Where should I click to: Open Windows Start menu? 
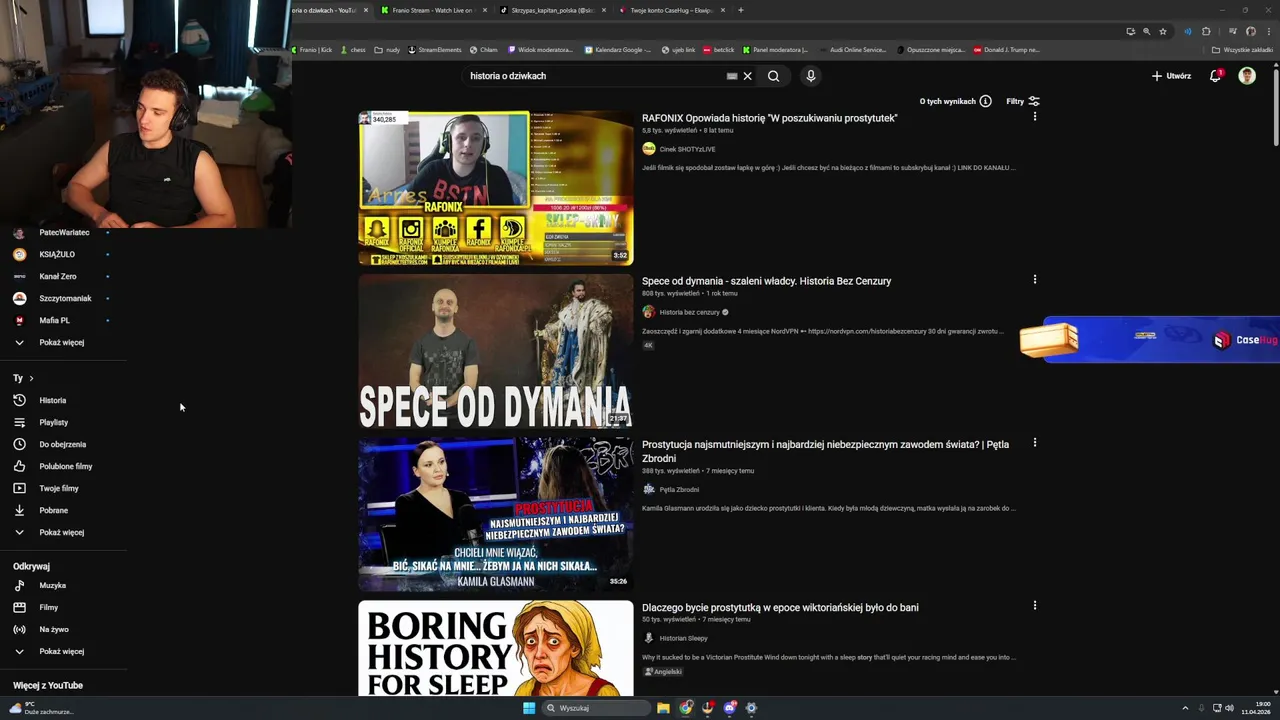tap(529, 708)
